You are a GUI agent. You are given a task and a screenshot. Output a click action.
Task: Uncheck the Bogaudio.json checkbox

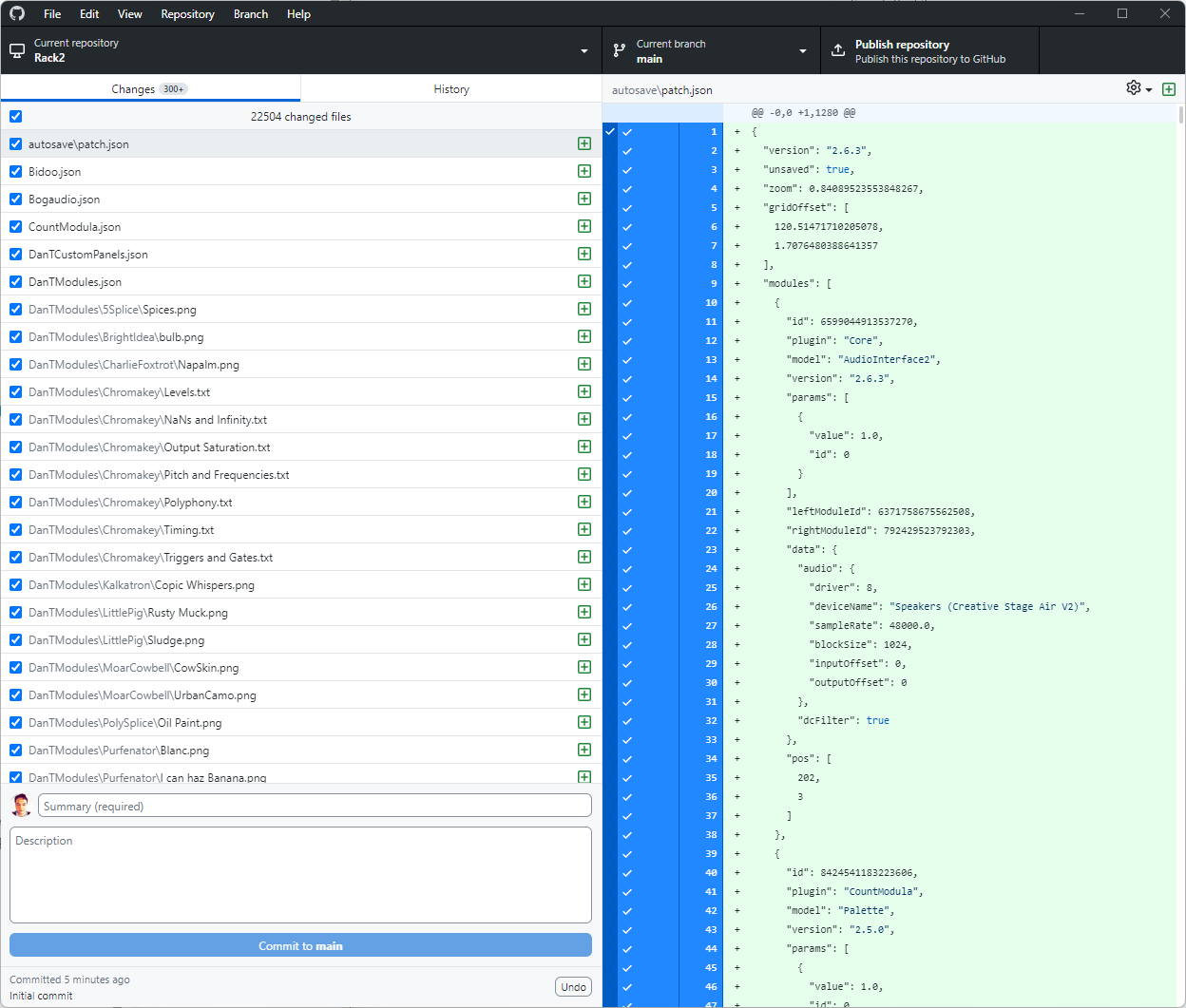(x=15, y=200)
